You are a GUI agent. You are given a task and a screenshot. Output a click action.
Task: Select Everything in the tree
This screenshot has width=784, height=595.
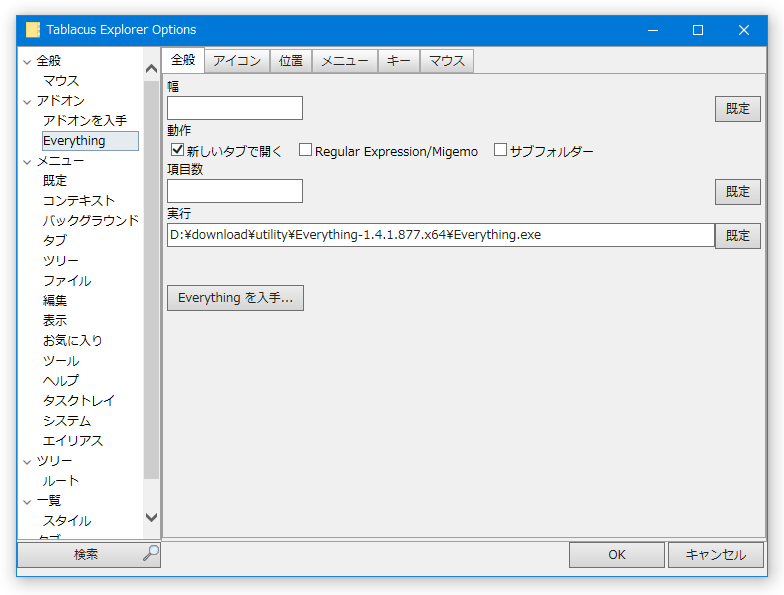coord(90,141)
